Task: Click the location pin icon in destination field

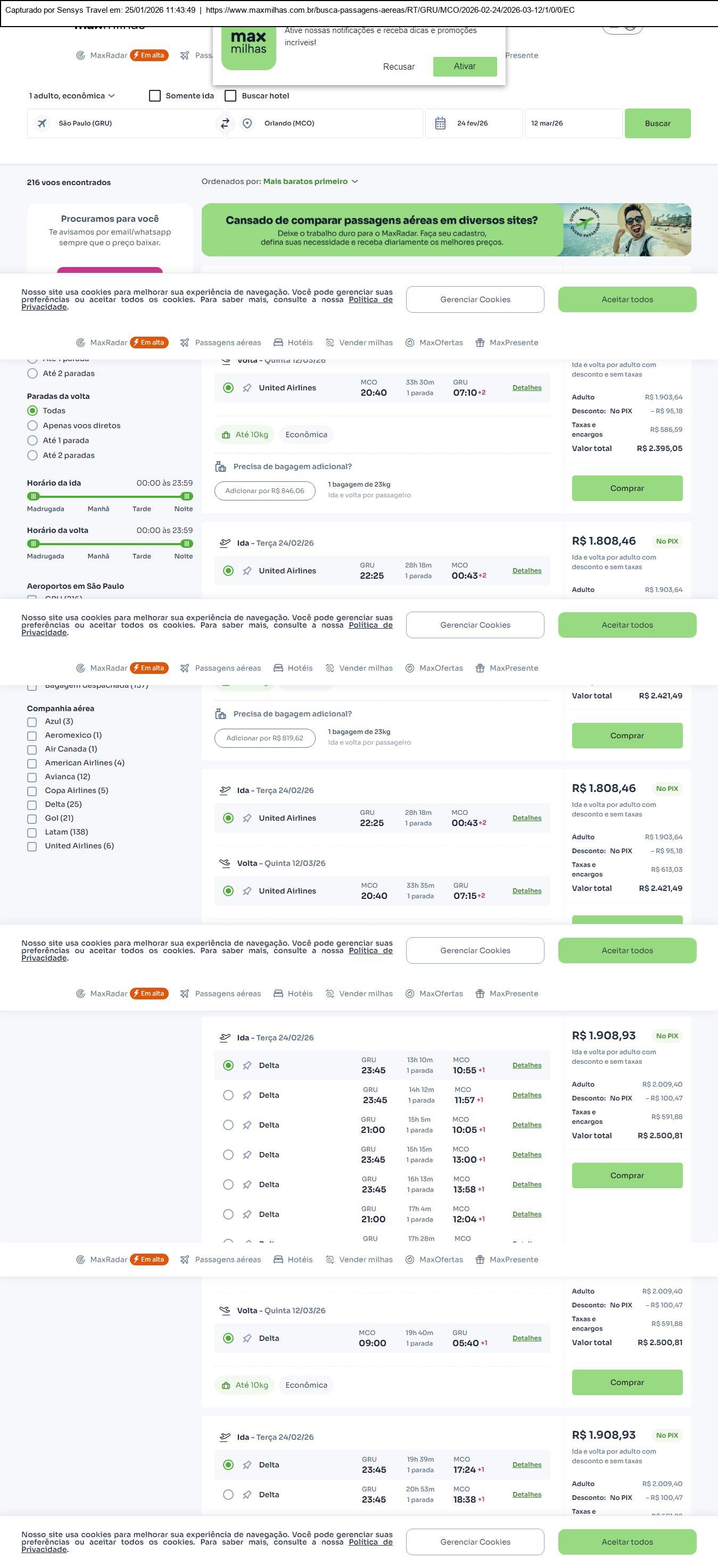Action: (247, 123)
